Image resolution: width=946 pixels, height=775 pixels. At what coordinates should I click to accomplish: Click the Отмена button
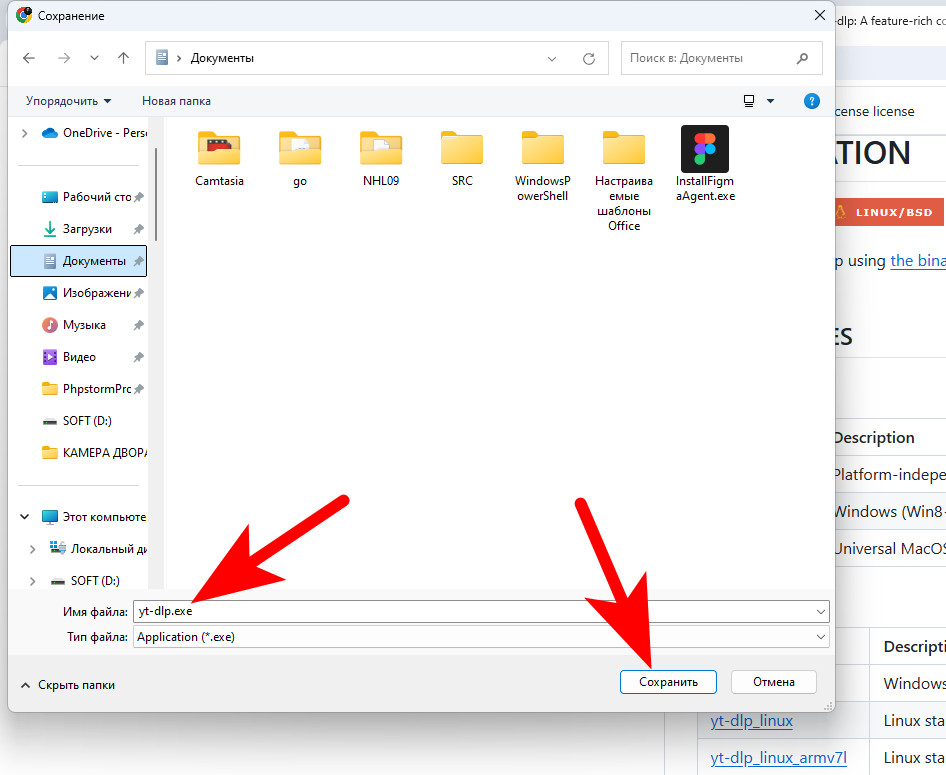[773, 682]
